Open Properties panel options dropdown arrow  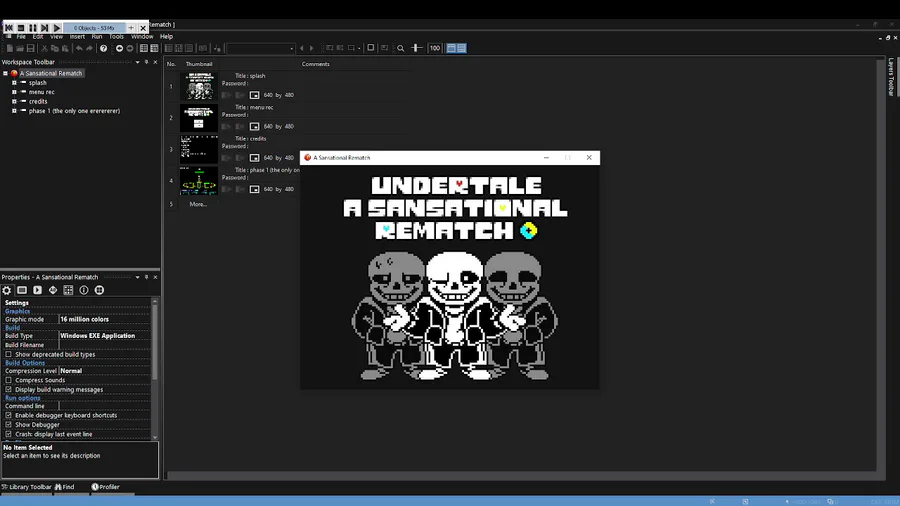tap(137, 277)
